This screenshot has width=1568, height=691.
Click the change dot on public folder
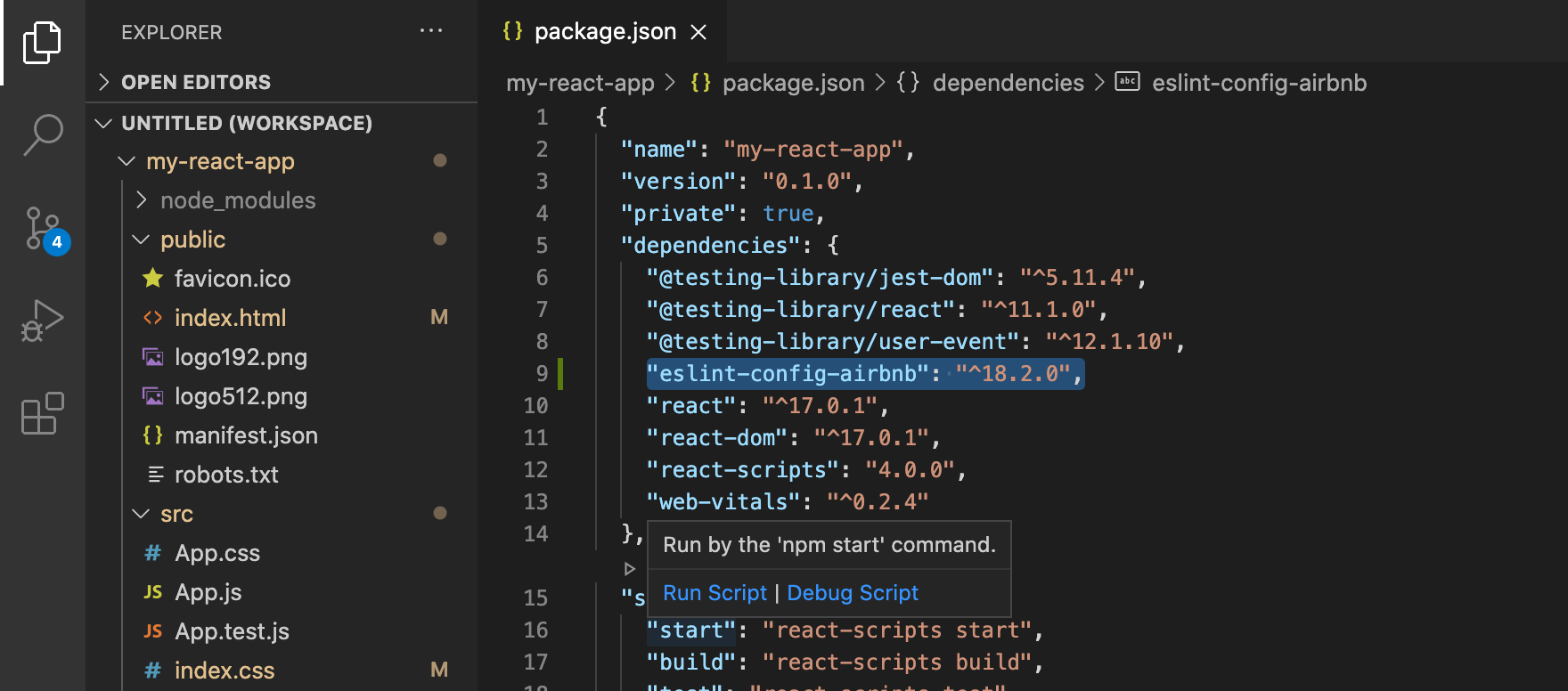(439, 239)
